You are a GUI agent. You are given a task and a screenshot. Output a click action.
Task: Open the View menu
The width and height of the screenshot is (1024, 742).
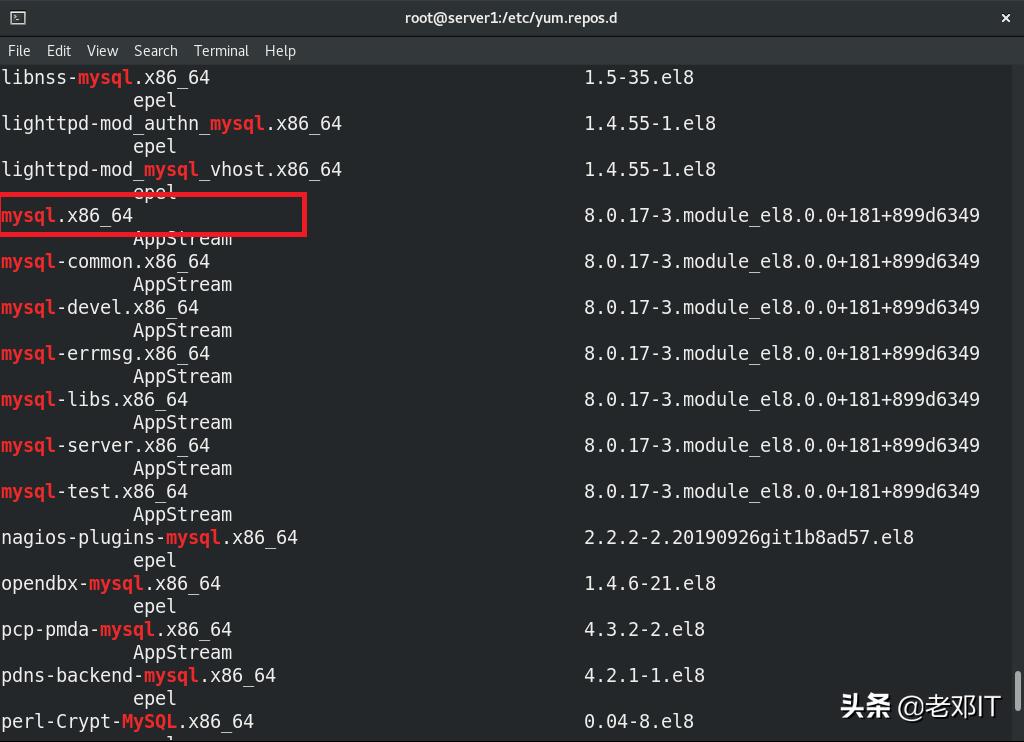click(x=102, y=51)
